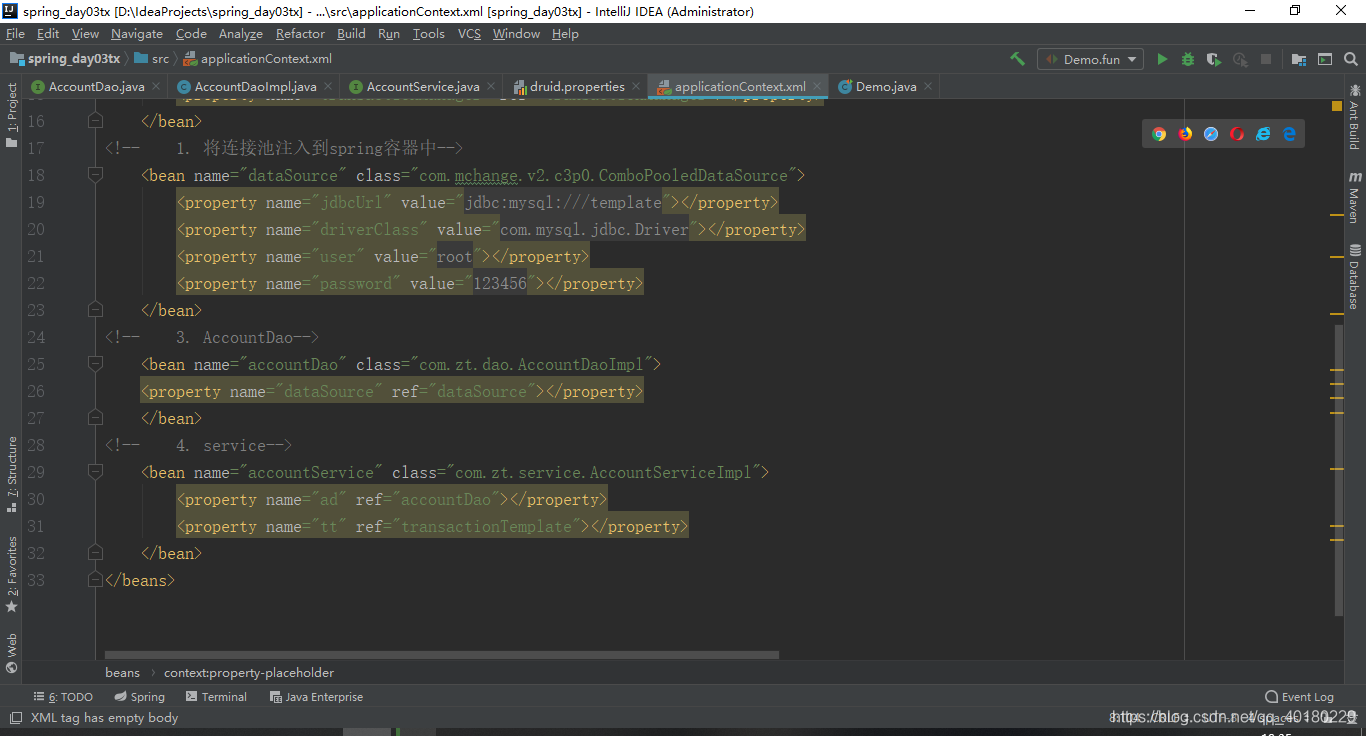
Task: Click fold end marker on line 32
Action: [x=95, y=553]
